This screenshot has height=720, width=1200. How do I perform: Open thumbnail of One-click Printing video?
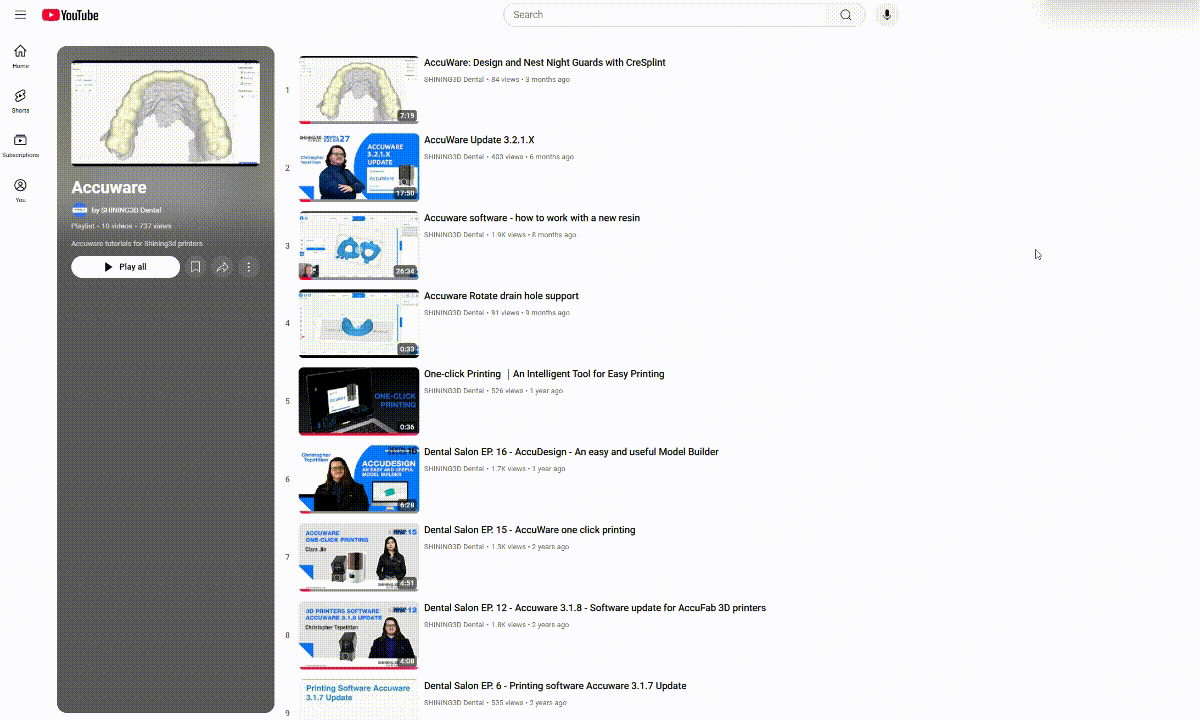(359, 402)
